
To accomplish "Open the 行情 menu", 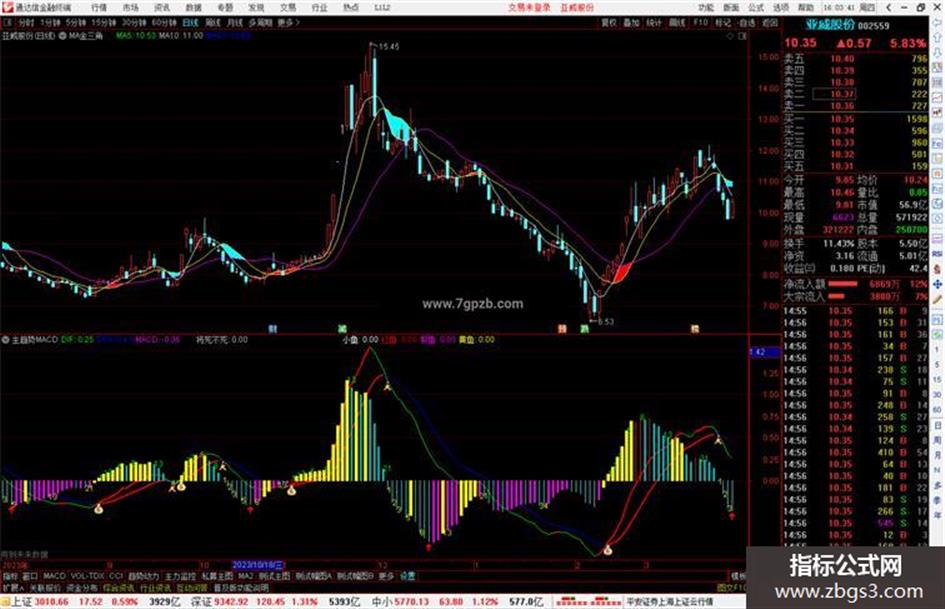I will click(x=99, y=7).
